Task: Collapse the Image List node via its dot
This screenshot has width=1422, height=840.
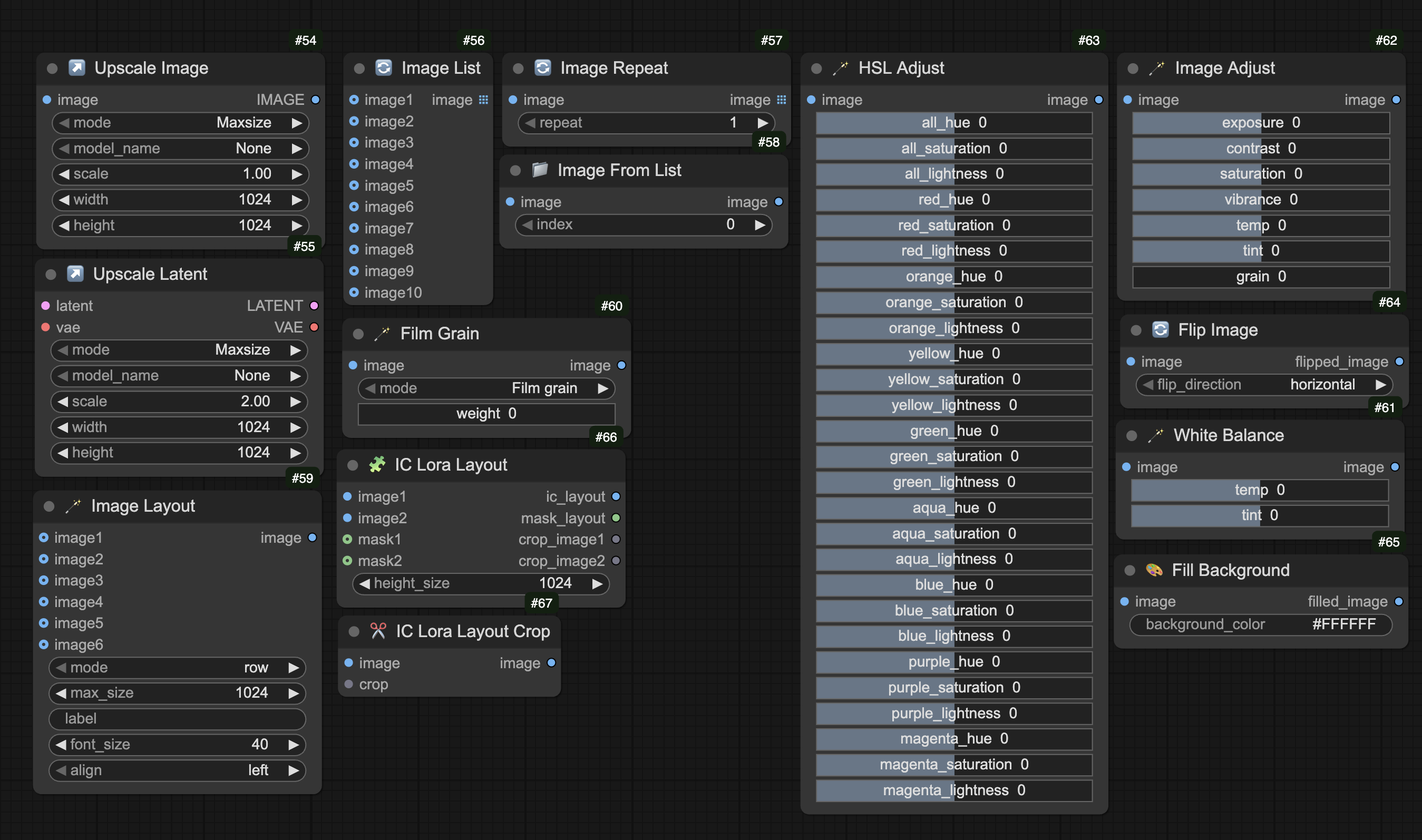Action: [x=359, y=69]
